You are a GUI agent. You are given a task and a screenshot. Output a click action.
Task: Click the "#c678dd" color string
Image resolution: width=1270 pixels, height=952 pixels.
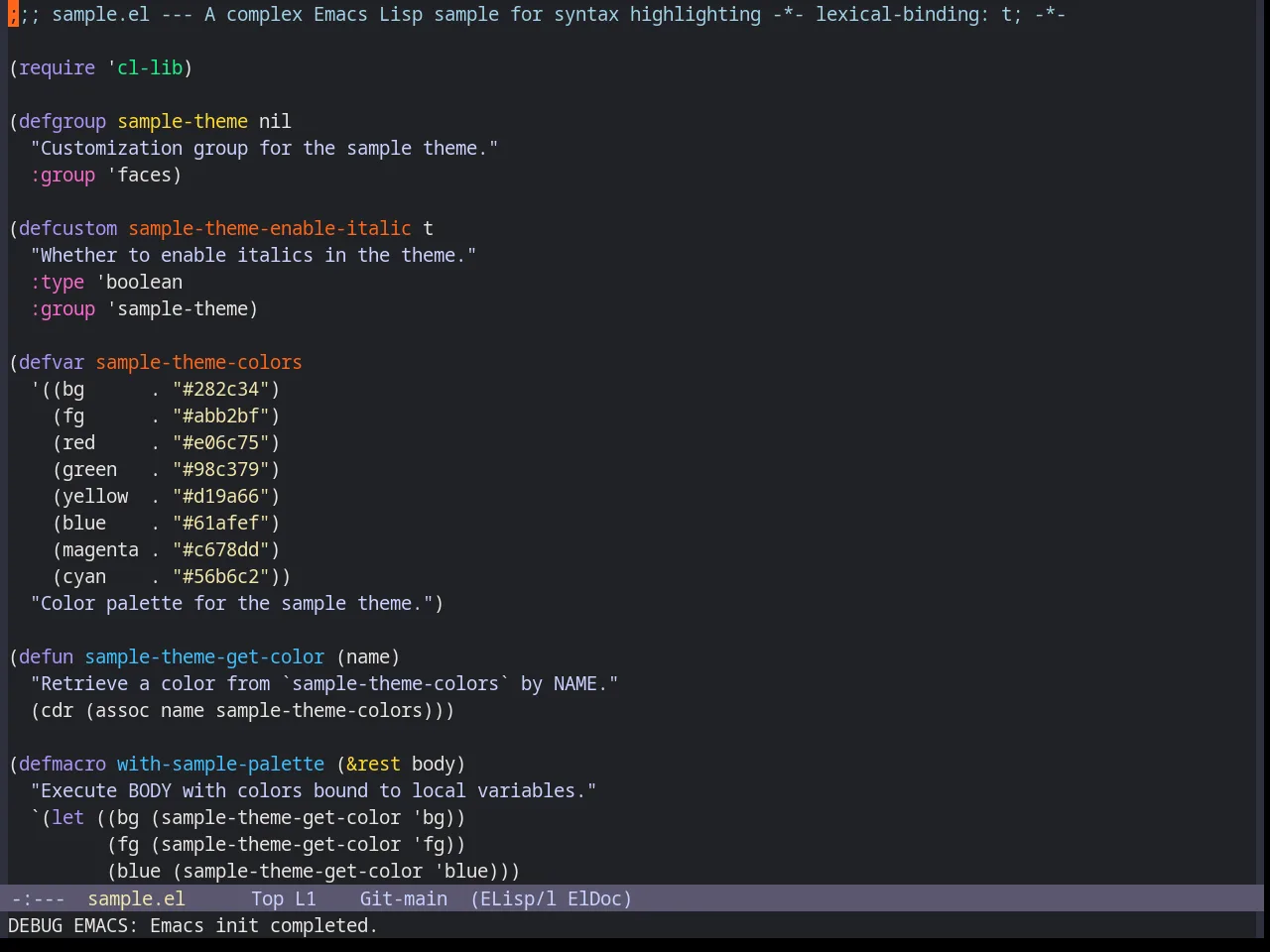pyautogui.click(x=220, y=549)
